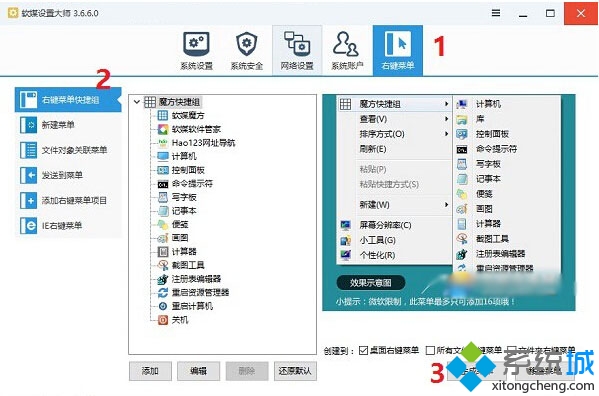Select the 右键菜单 tab
Screen dimensions: 599x396
[x=398, y=50]
